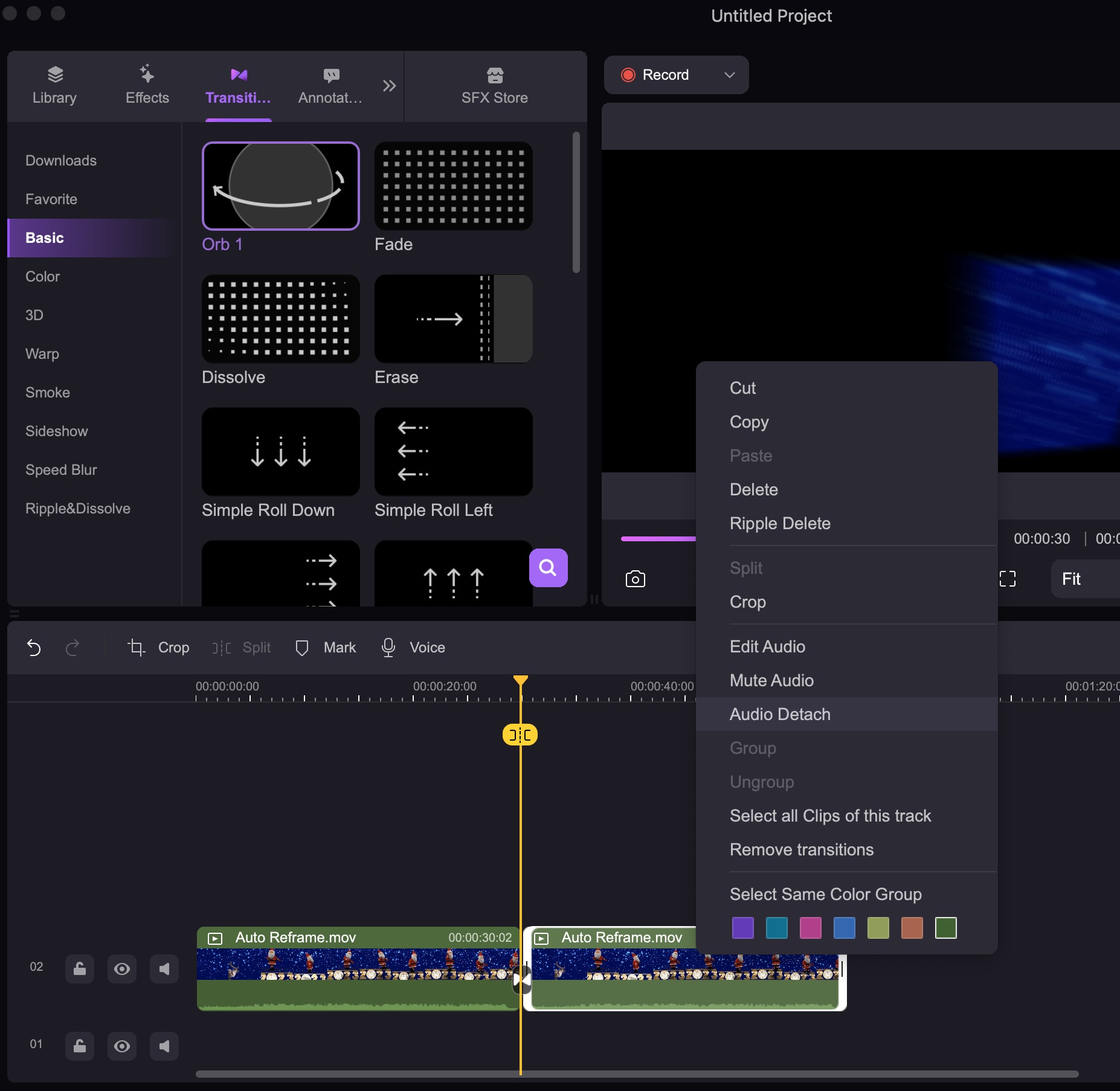This screenshot has width=1120, height=1091.
Task: Expand more tabs with double chevron
Action: [x=389, y=86]
